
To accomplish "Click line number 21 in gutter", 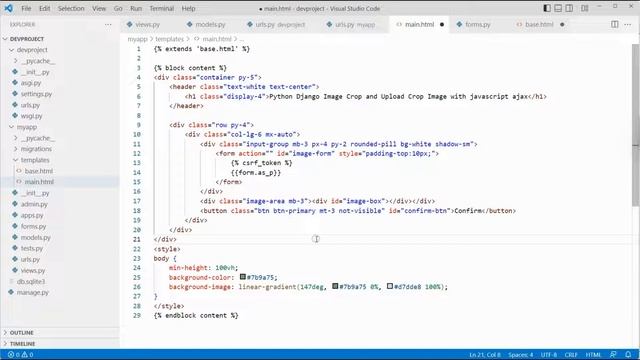I will pyautogui.click(x=137, y=240).
